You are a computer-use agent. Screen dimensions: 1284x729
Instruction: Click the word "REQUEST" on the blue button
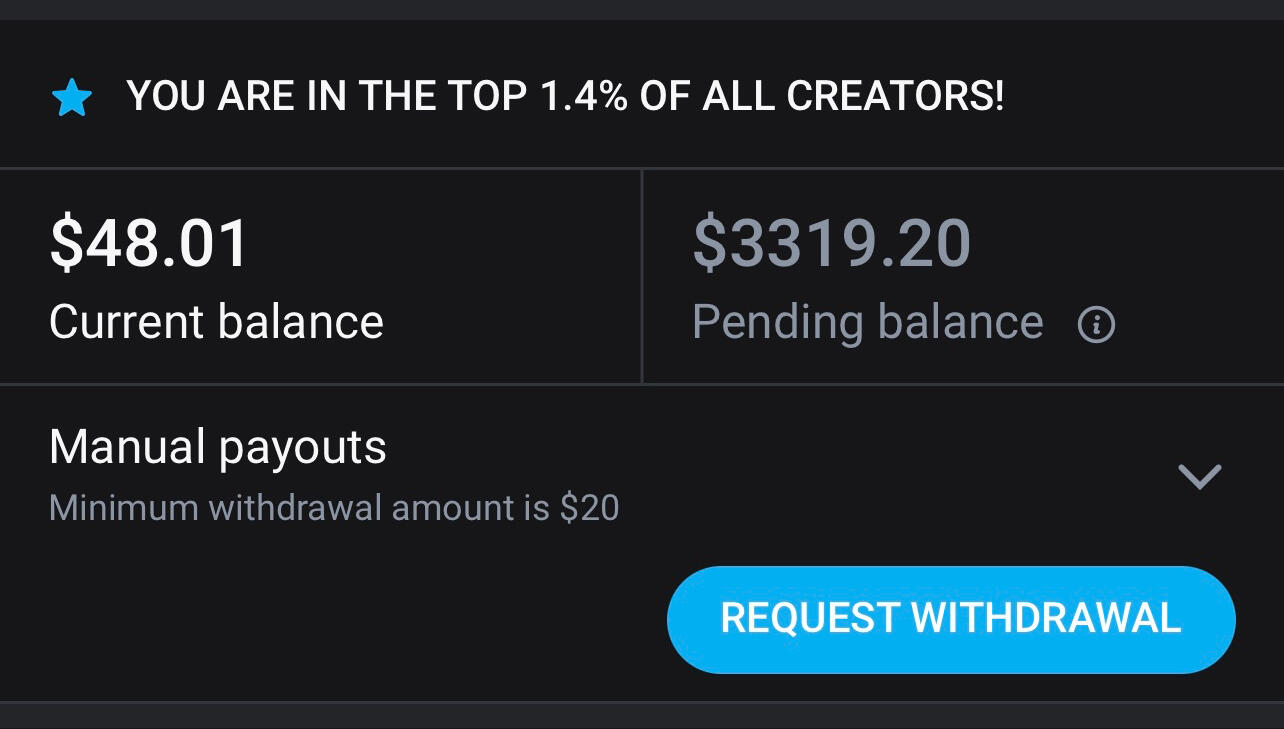pos(810,618)
